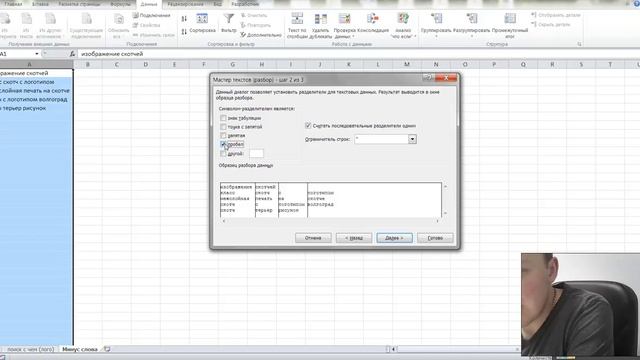Switch to the Home ribbon tab

click(x=13, y=4)
